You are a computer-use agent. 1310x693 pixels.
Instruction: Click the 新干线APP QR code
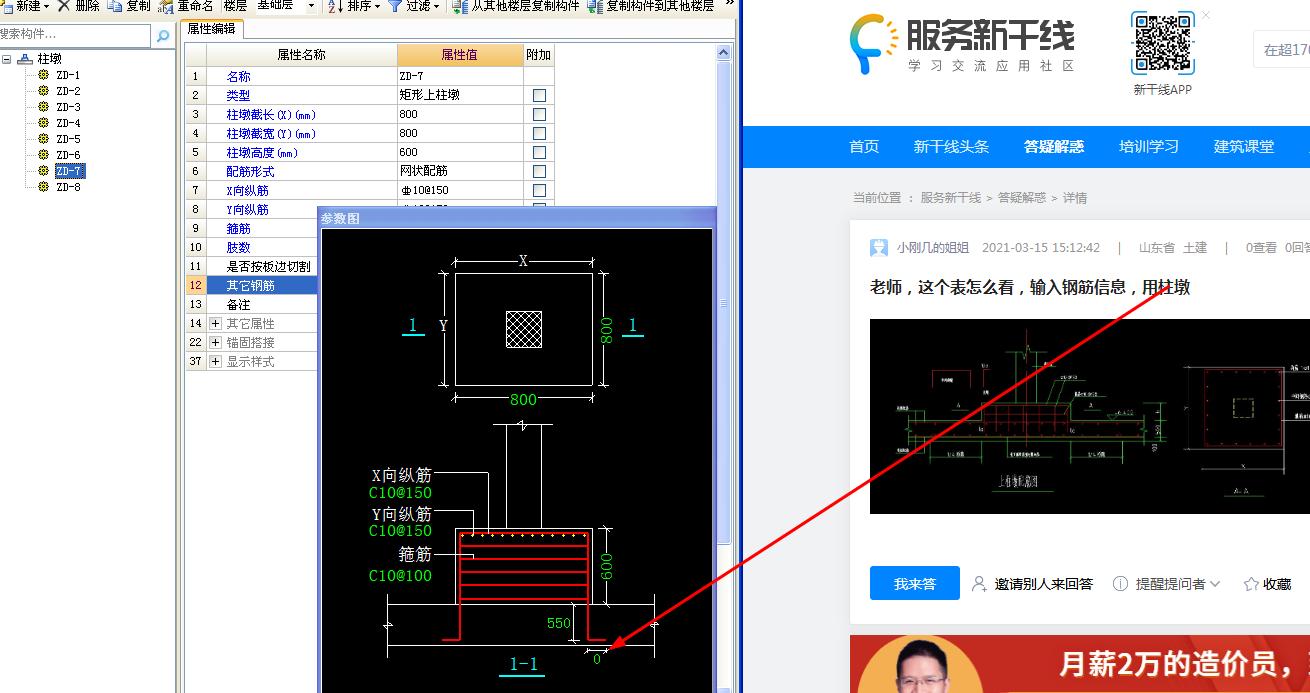pos(1163,44)
